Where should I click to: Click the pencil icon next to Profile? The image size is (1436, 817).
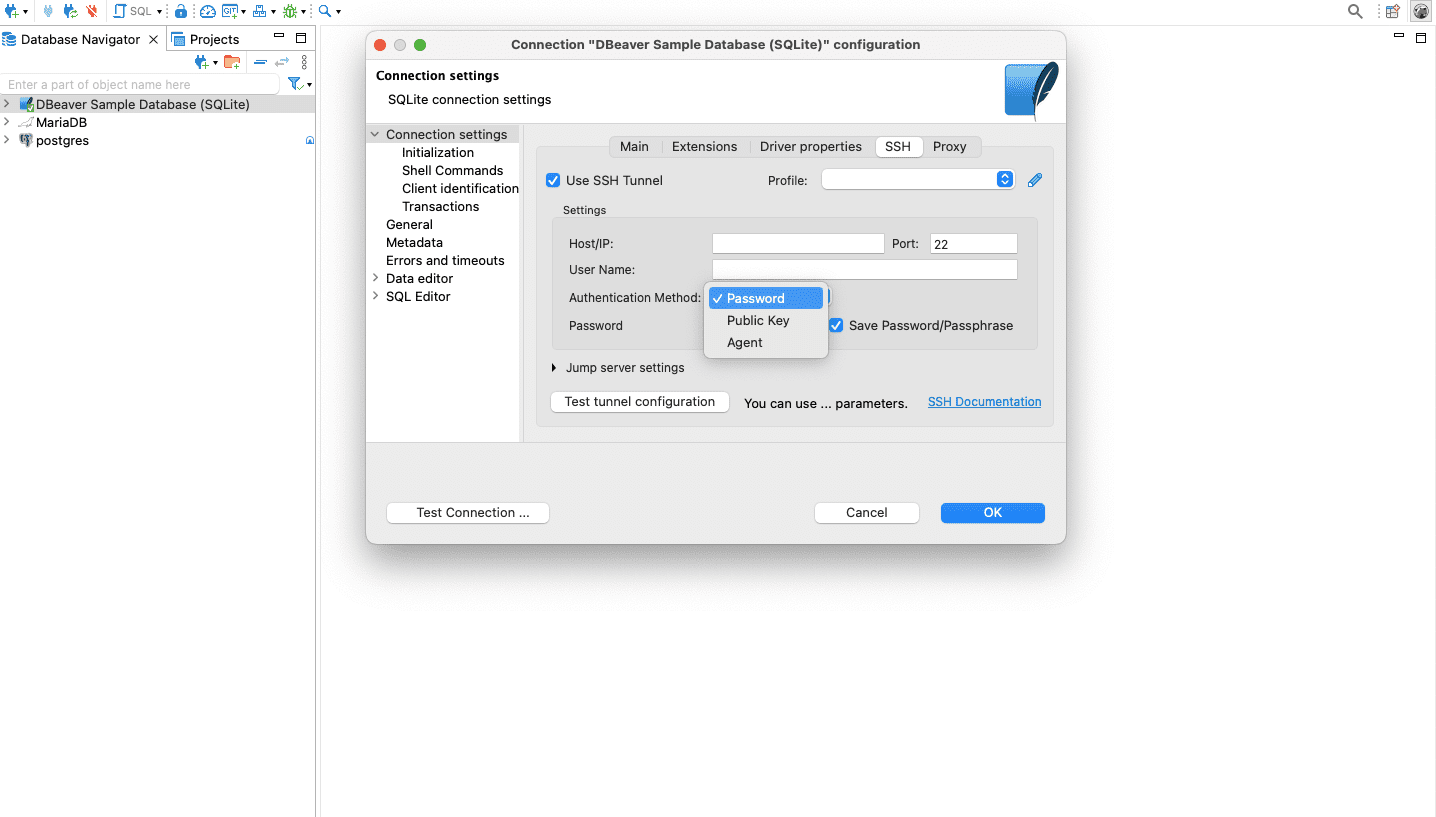tap(1035, 180)
